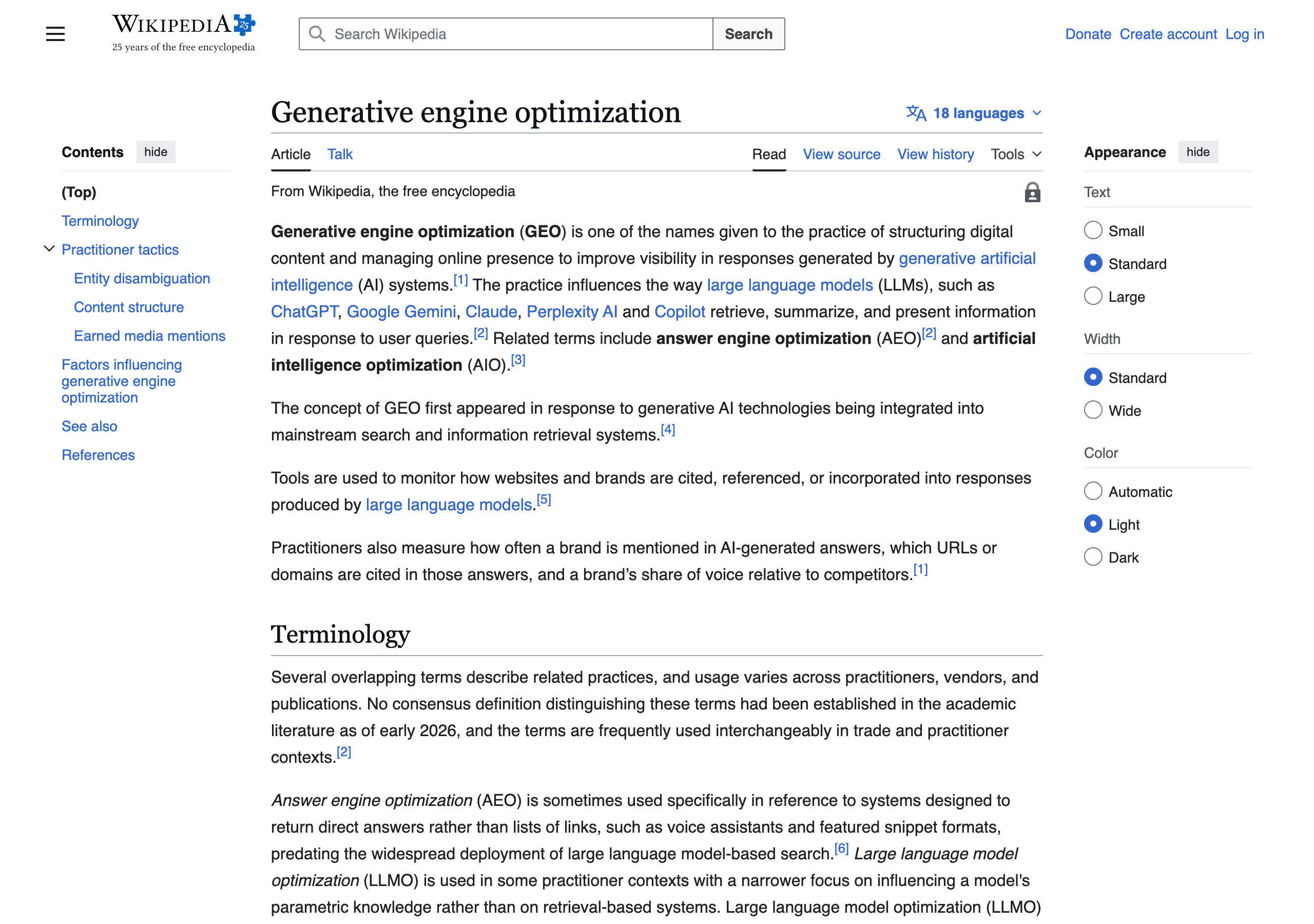Go to References in contents
The image size is (1314, 924).
[x=98, y=455]
